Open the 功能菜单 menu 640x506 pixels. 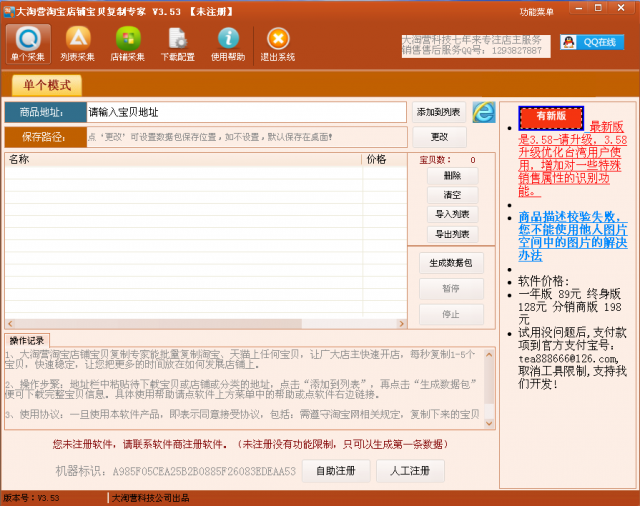[x=536, y=12]
